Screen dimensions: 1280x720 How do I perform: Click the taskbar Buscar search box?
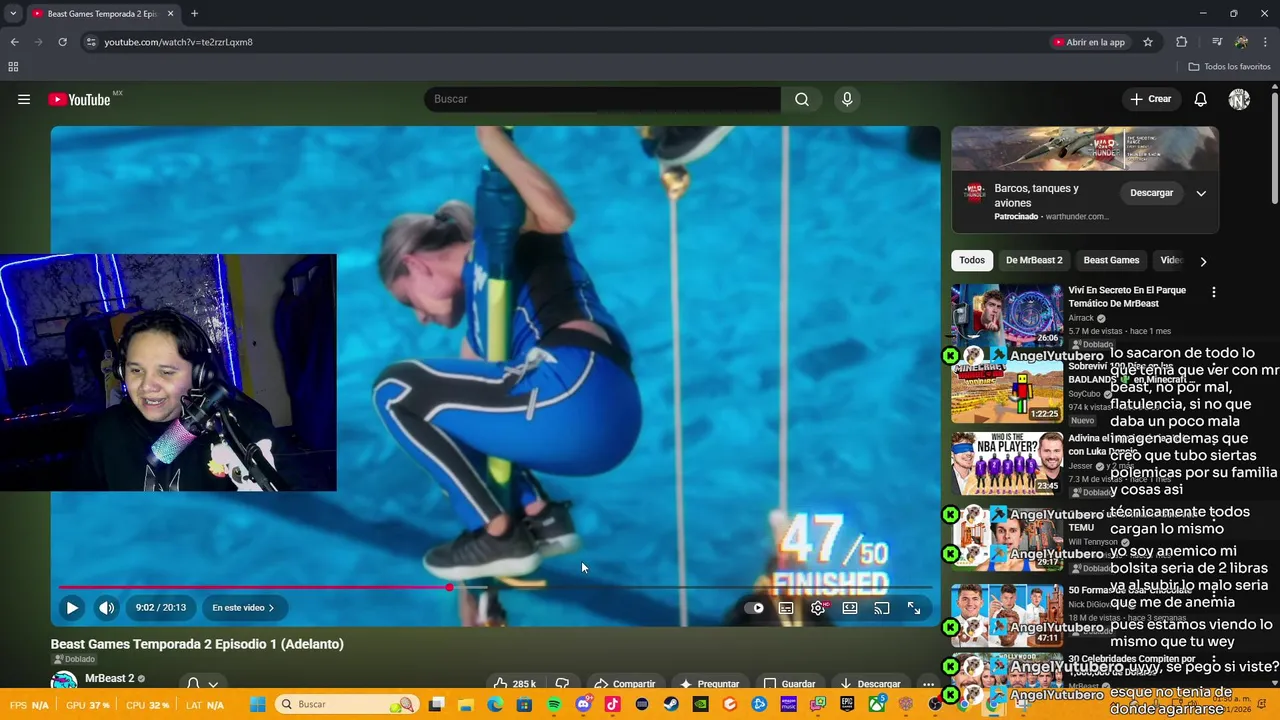click(x=346, y=704)
